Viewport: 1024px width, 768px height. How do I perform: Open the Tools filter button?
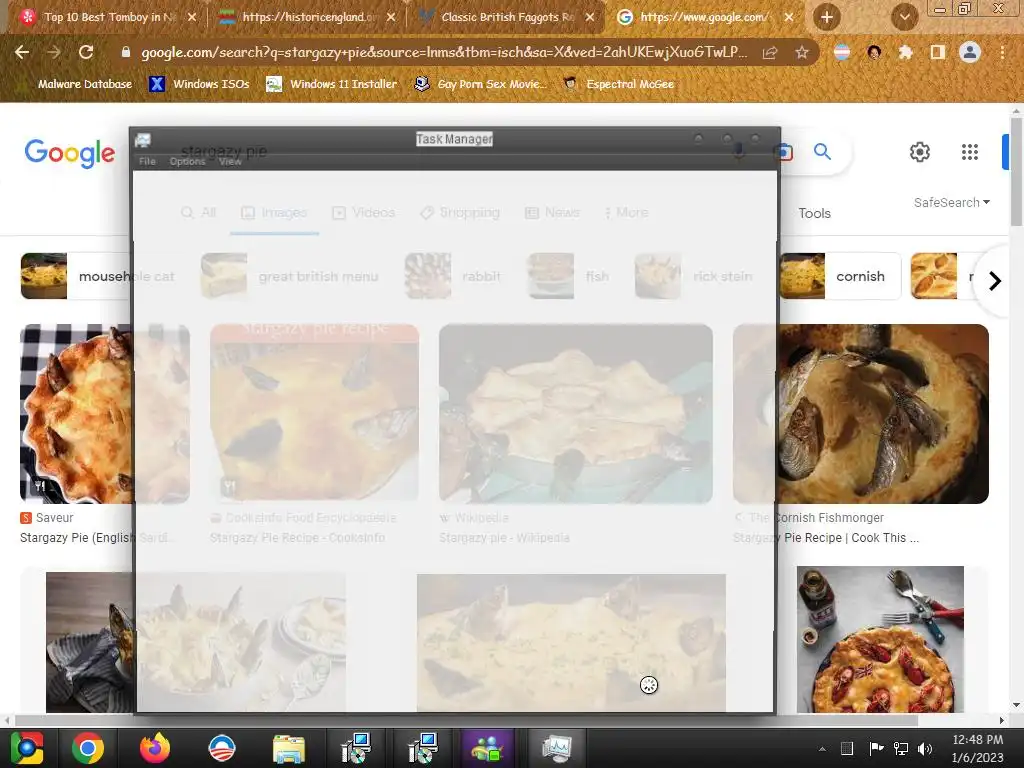[x=814, y=214]
